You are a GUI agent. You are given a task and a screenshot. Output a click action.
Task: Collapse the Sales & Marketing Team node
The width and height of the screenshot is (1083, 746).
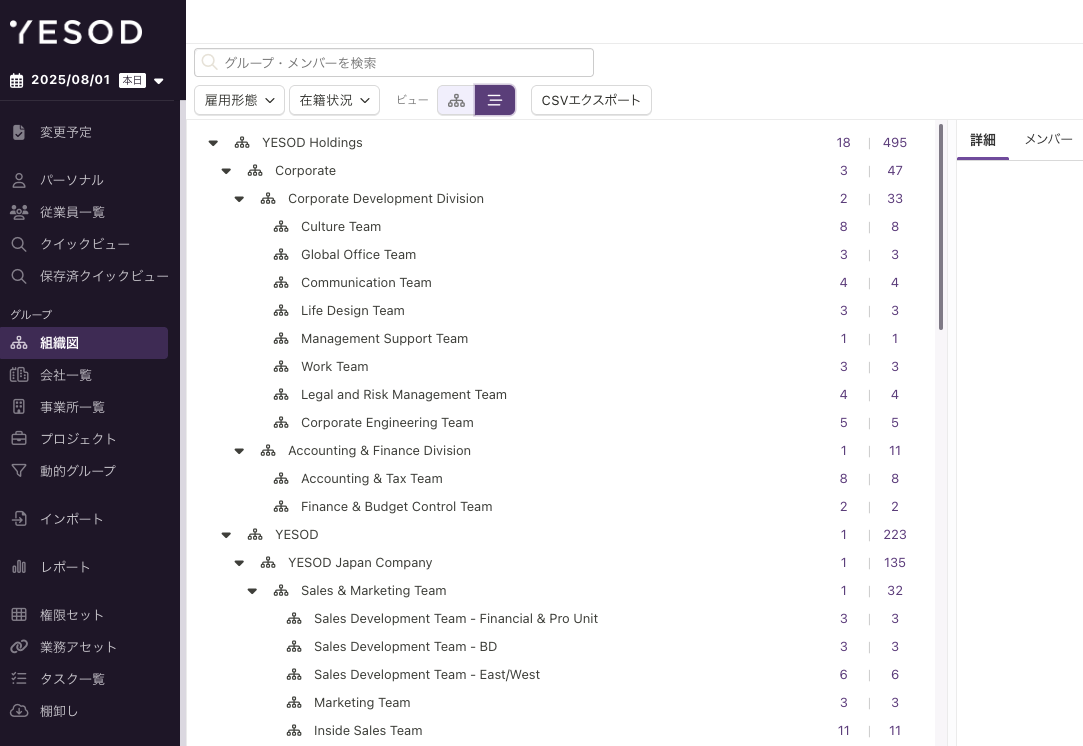(252, 591)
